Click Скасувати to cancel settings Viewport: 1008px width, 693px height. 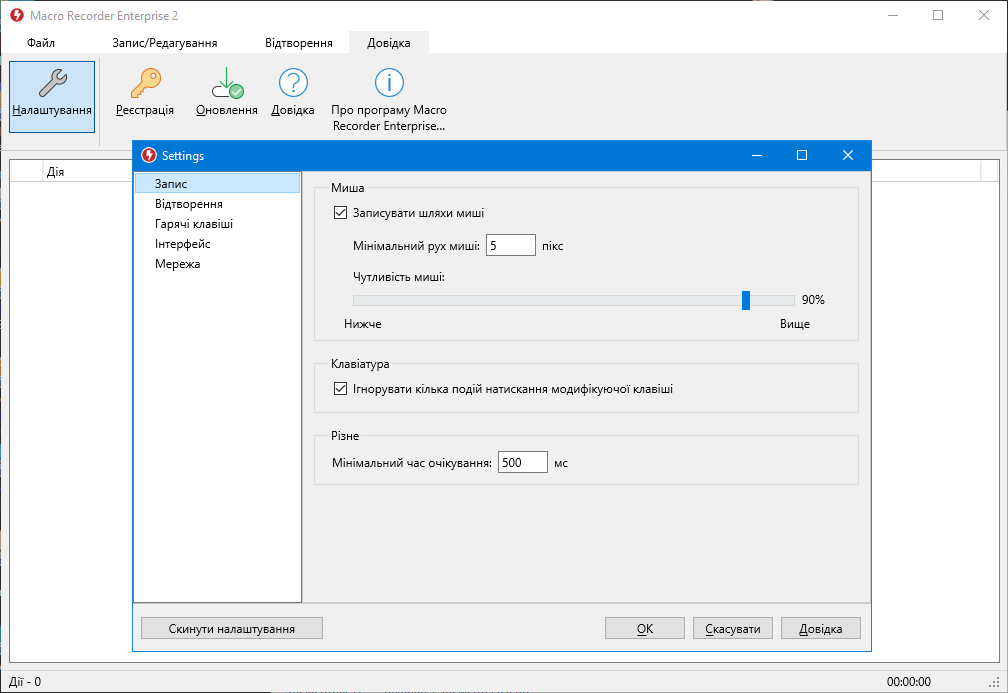(733, 629)
